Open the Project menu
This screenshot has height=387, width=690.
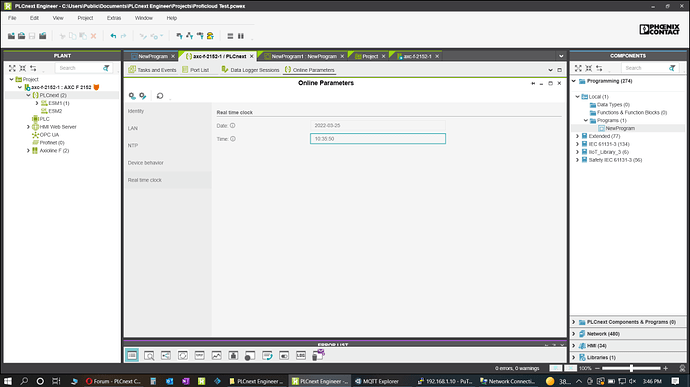pos(85,18)
